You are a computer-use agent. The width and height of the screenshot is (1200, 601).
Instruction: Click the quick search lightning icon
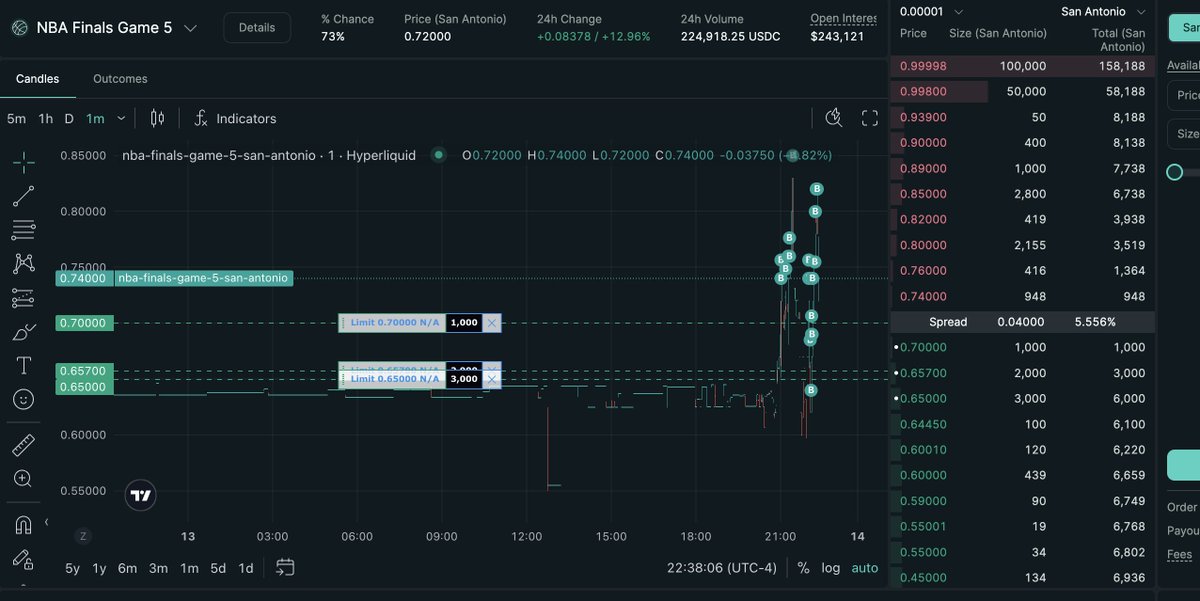pyautogui.click(x=834, y=118)
